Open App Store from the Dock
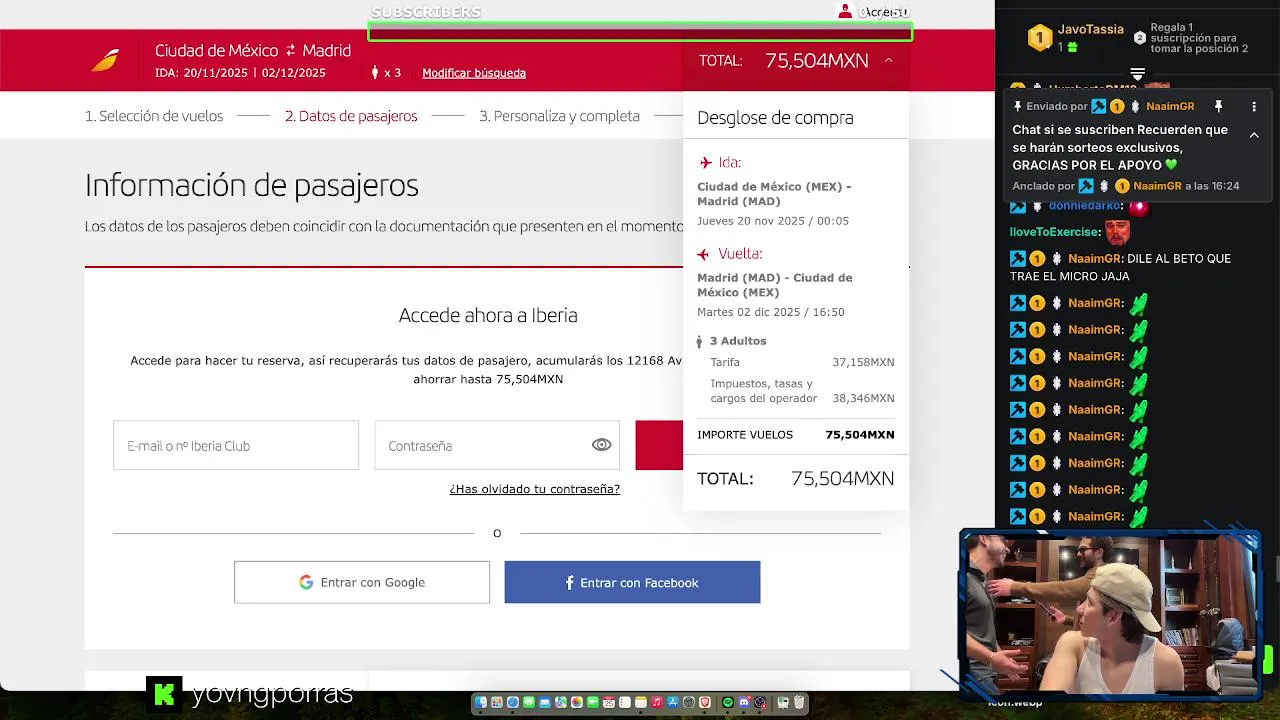This screenshot has width=1280, height=720. pos(673,702)
